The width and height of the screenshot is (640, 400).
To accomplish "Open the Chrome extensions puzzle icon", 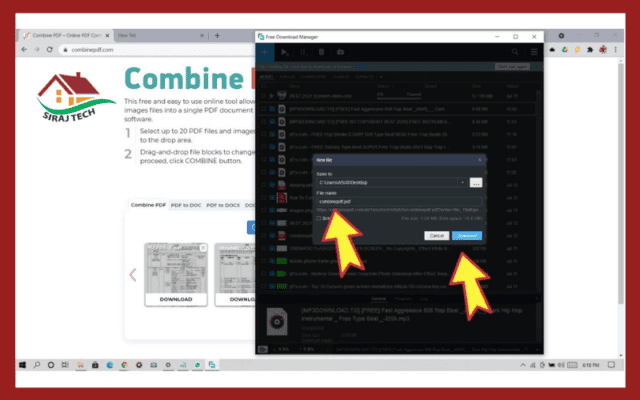I will coord(590,49).
